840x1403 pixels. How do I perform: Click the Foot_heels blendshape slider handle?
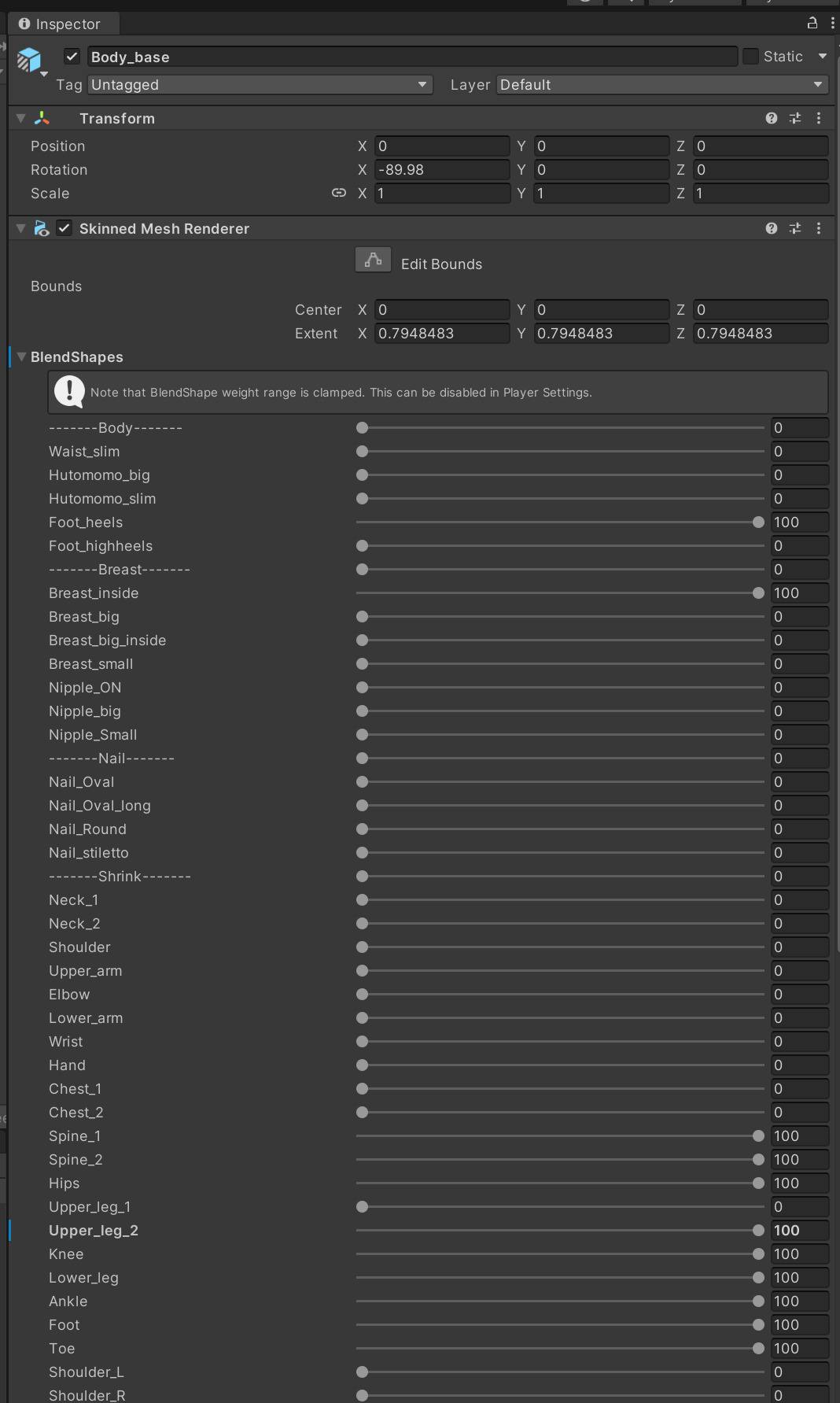[758, 522]
